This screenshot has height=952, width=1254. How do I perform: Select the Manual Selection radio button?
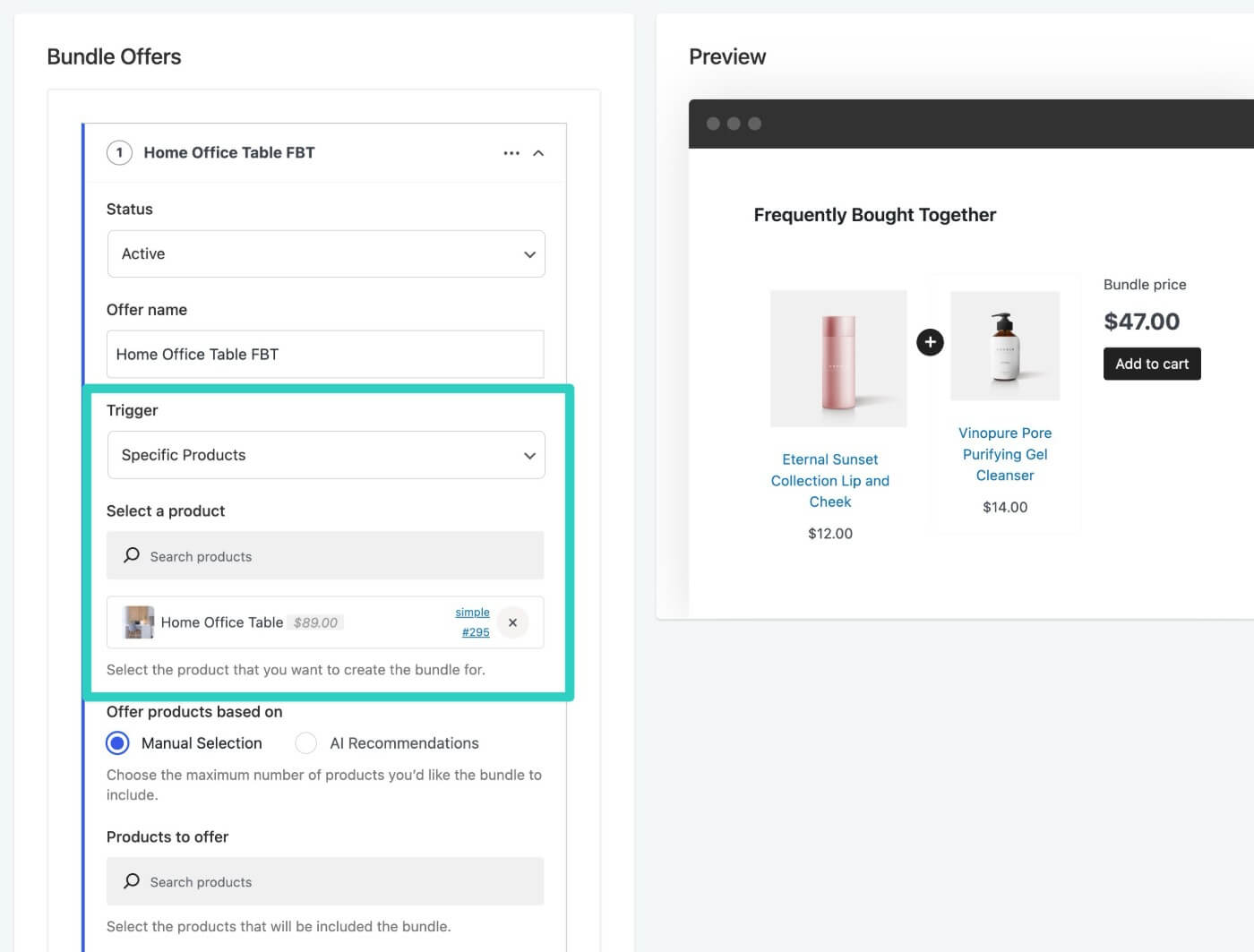[117, 743]
